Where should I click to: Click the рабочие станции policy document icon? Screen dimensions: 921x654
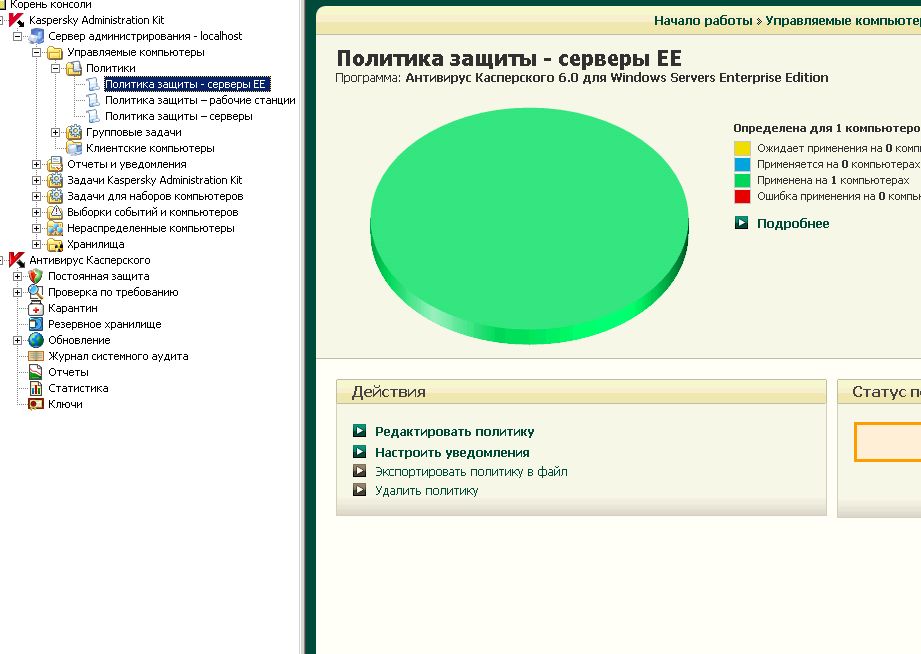(93, 100)
